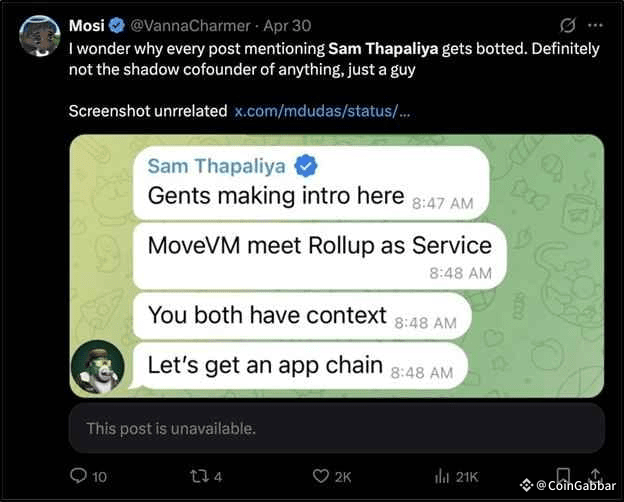This screenshot has width=624, height=502.
Task: Like the post using the heart icon
Action: click(x=320, y=476)
